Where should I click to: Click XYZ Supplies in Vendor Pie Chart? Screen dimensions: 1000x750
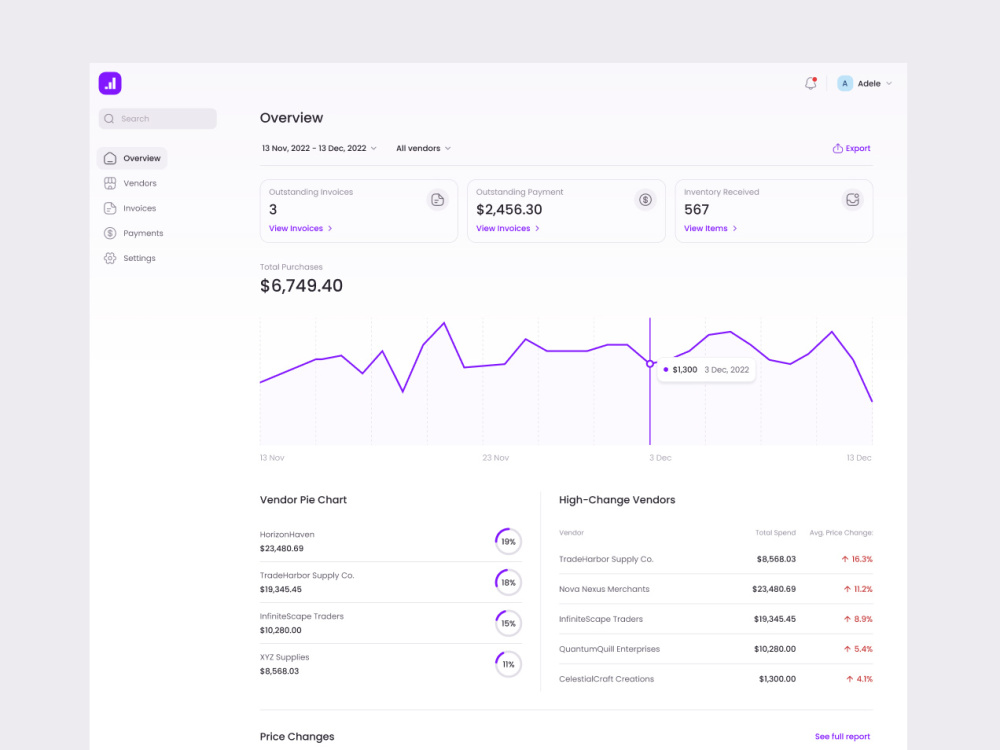point(284,657)
